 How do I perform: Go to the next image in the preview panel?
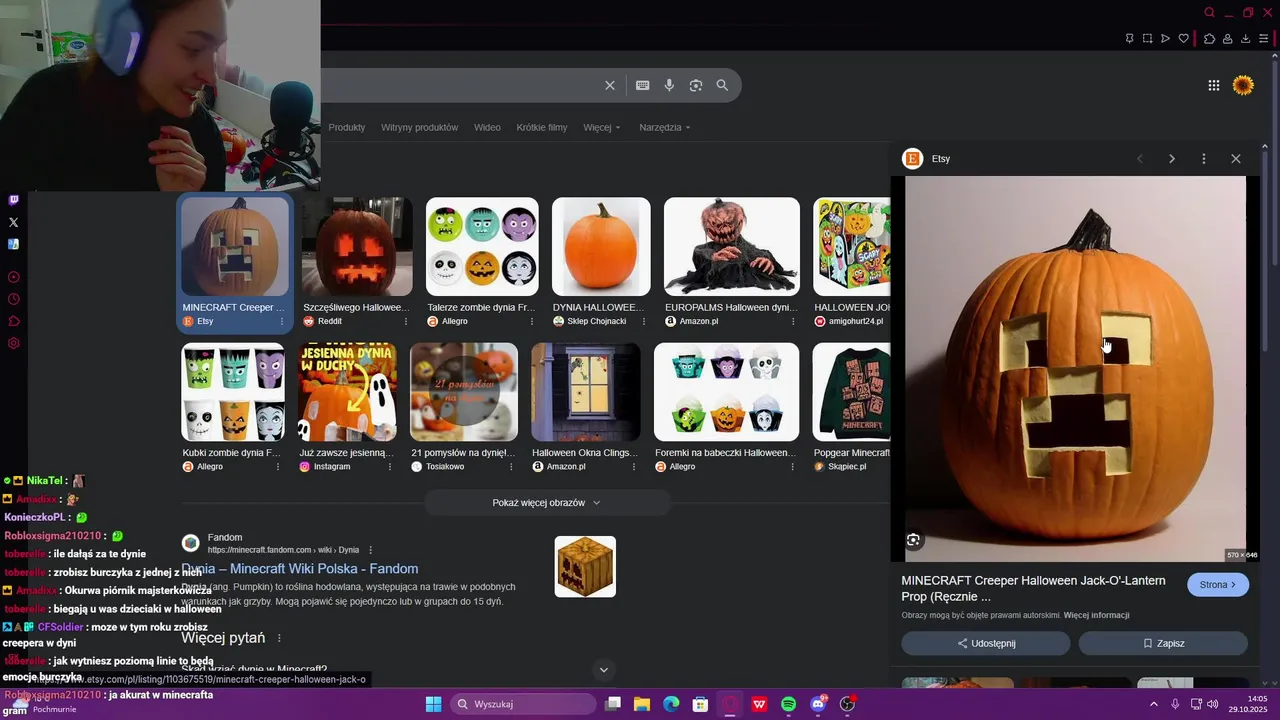(1172, 158)
